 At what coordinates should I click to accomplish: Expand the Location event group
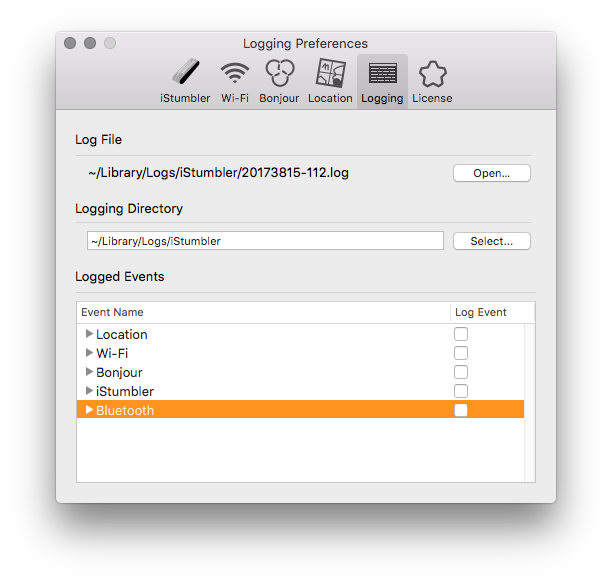pyautogui.click(x=89, y=334)
